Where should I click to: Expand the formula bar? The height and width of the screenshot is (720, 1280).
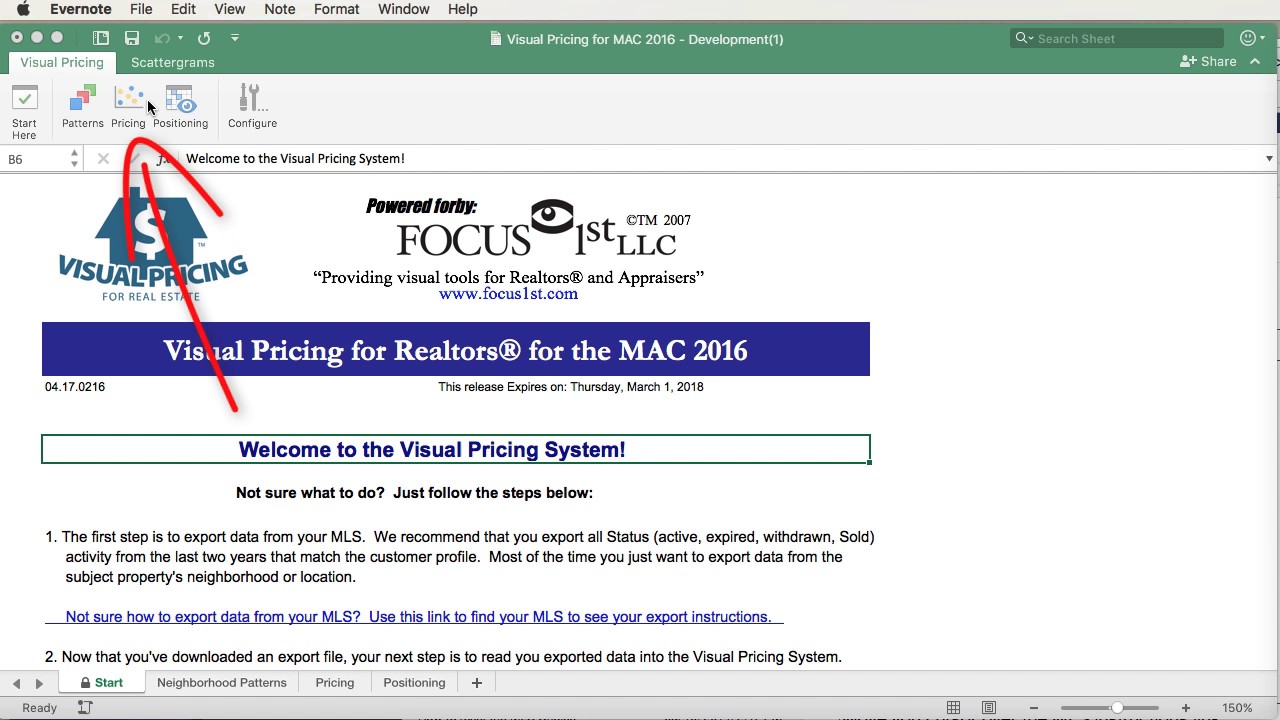[x=1269, y=159]
